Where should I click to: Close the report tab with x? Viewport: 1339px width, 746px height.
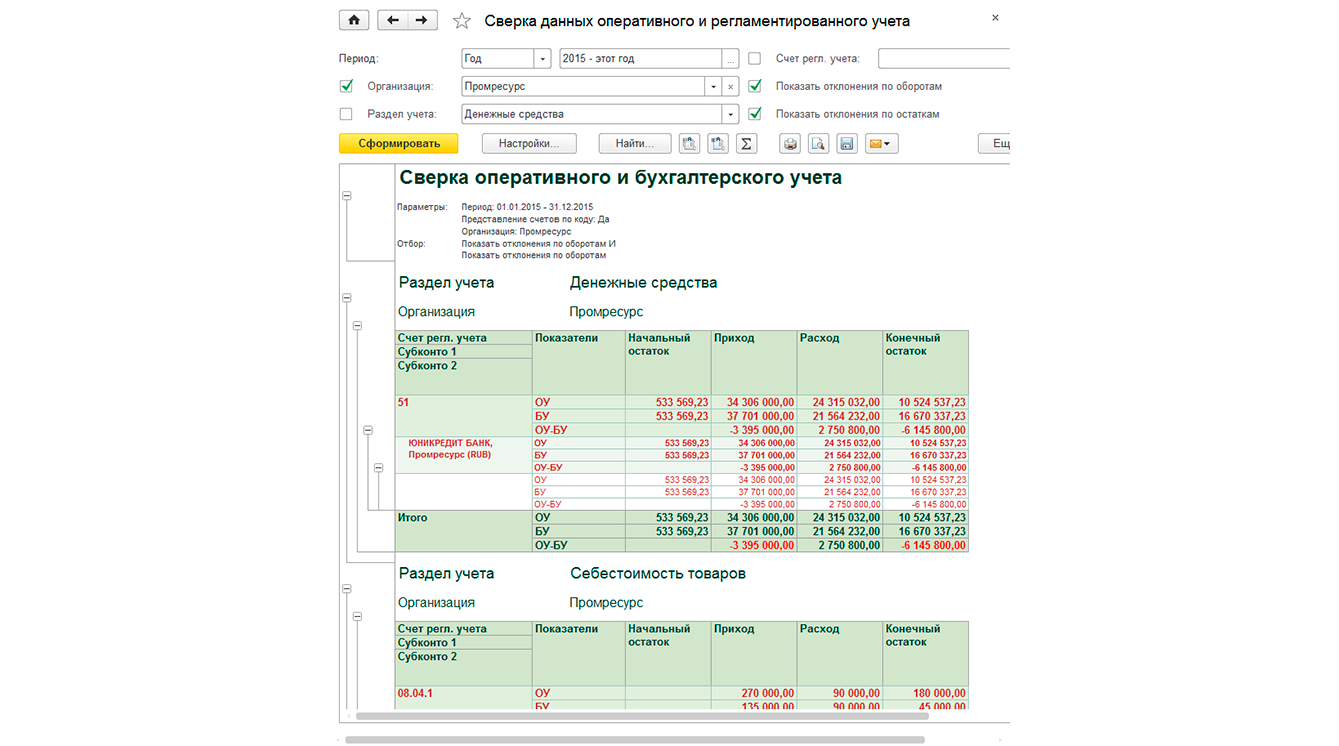pos(995,18)
